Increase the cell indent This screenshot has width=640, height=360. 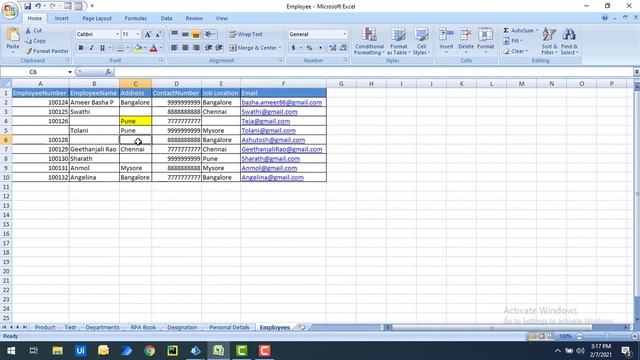point(219,48)
